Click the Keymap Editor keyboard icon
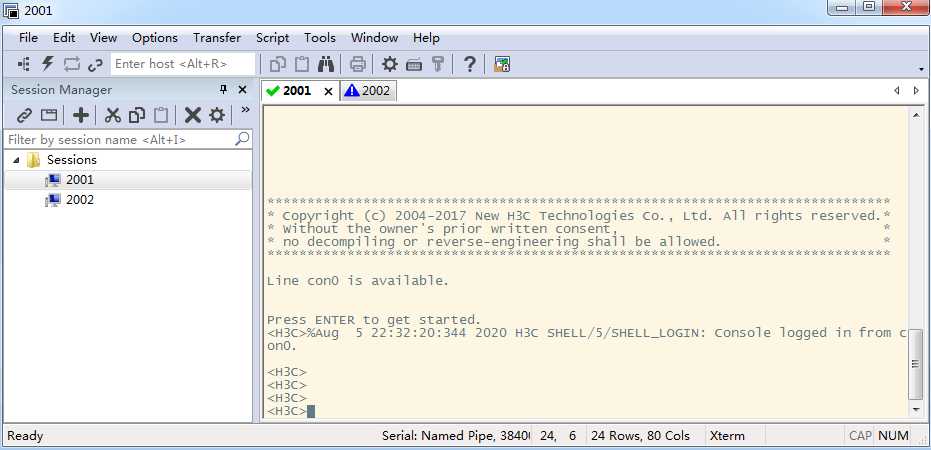Image resolution: width=931 pixels, height=450 pixels. click(x=414, y=65)
